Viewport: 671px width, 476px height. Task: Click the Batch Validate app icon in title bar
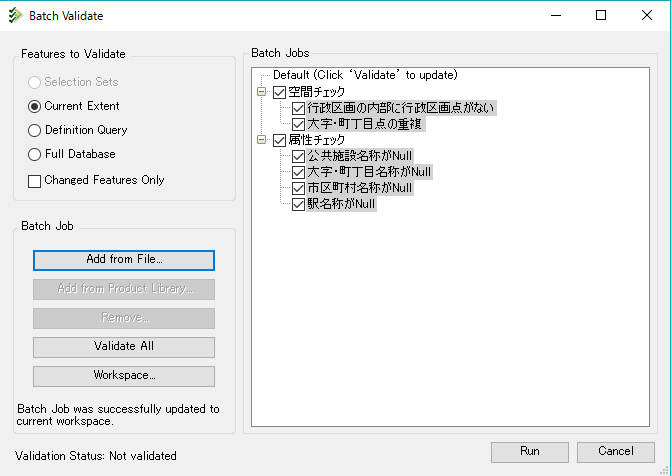coord(15,16)
